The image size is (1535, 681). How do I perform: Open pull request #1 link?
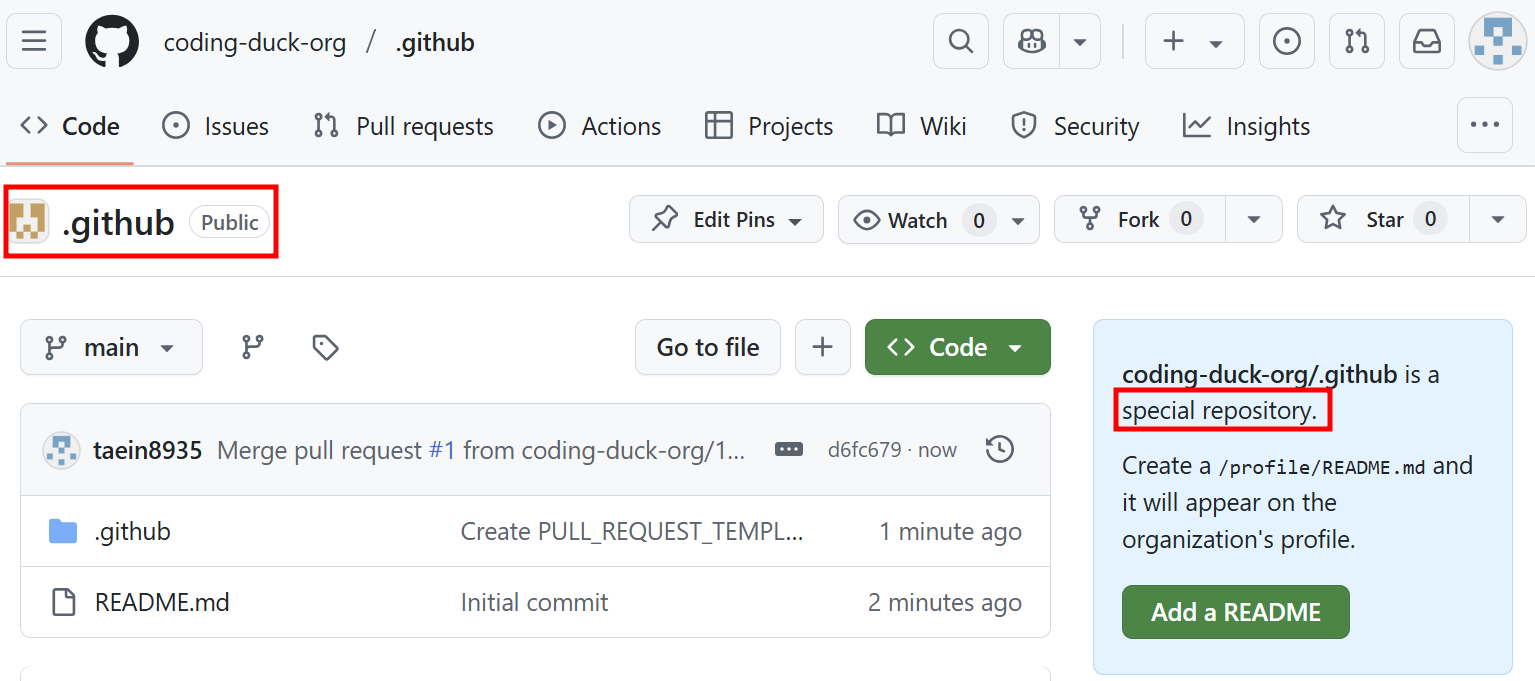coord(442,450)
